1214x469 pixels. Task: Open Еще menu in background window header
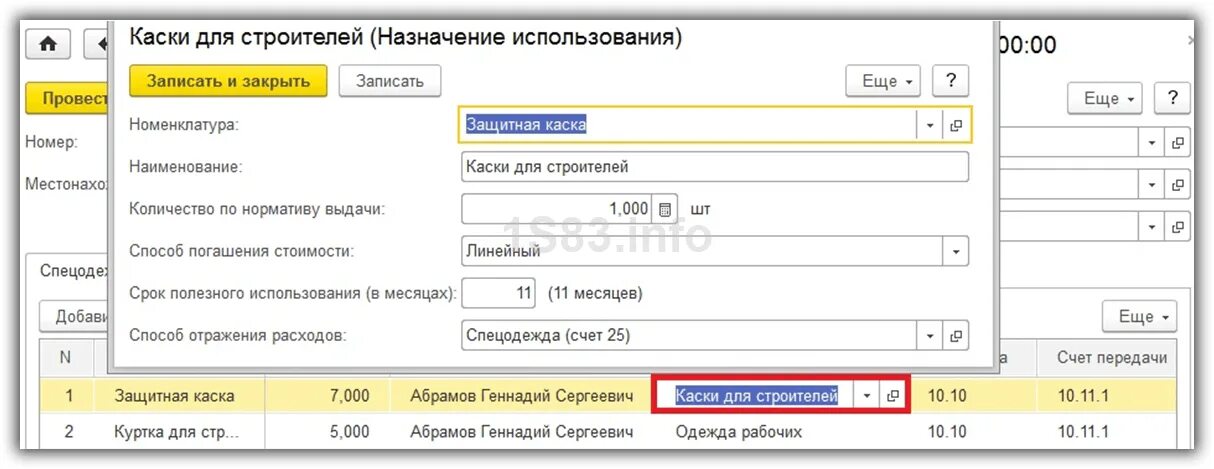1106,98
